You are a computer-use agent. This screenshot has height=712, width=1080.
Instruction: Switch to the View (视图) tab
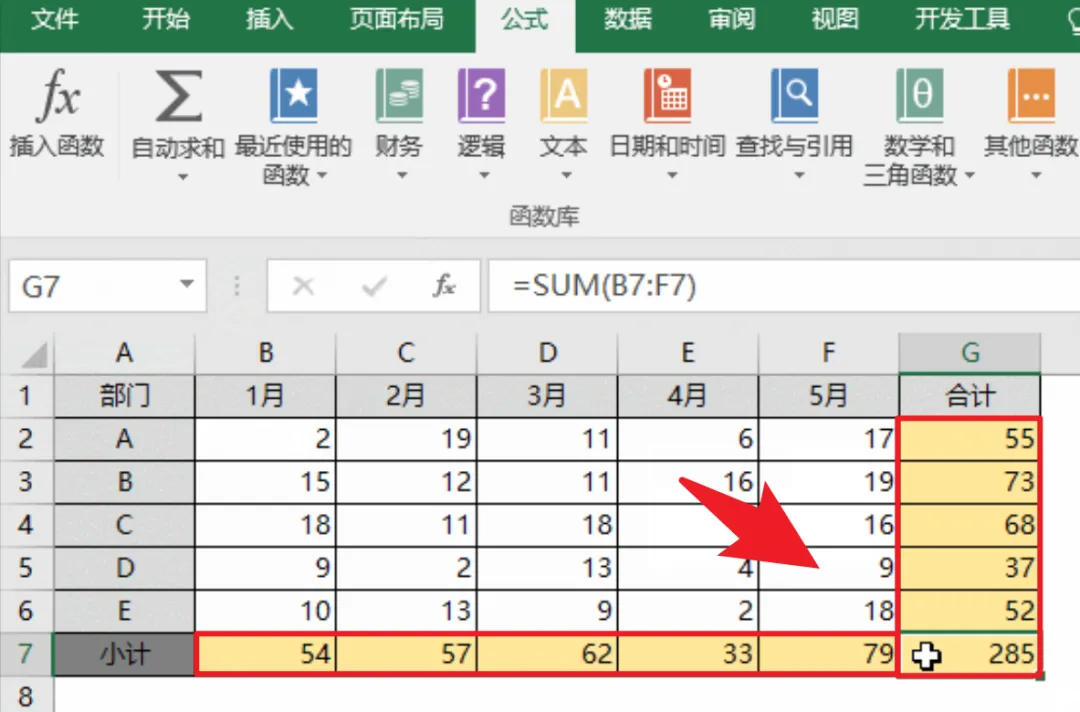(835, 19)
